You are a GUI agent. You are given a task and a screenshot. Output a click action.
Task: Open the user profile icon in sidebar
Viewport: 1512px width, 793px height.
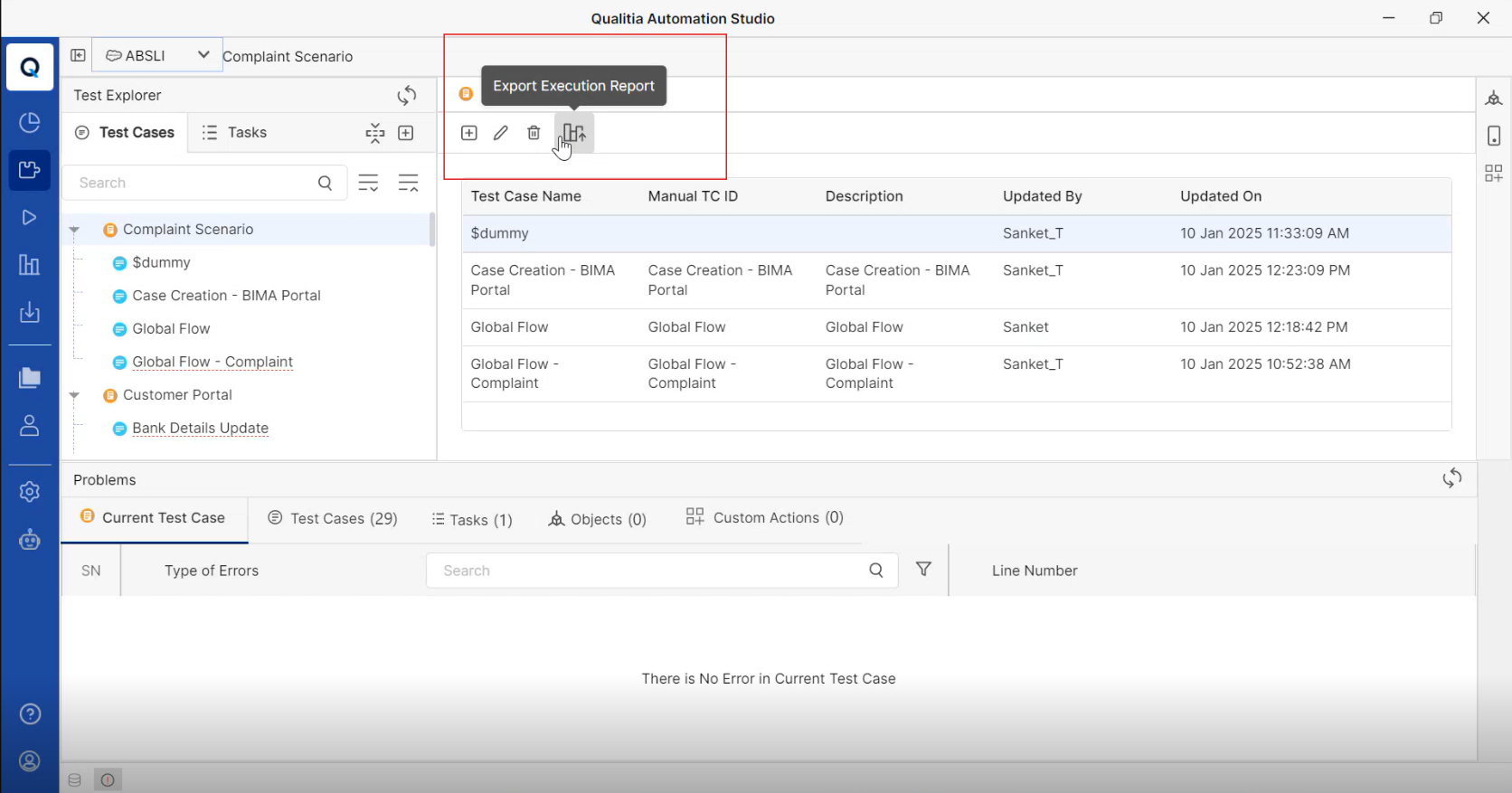(30, 761)
